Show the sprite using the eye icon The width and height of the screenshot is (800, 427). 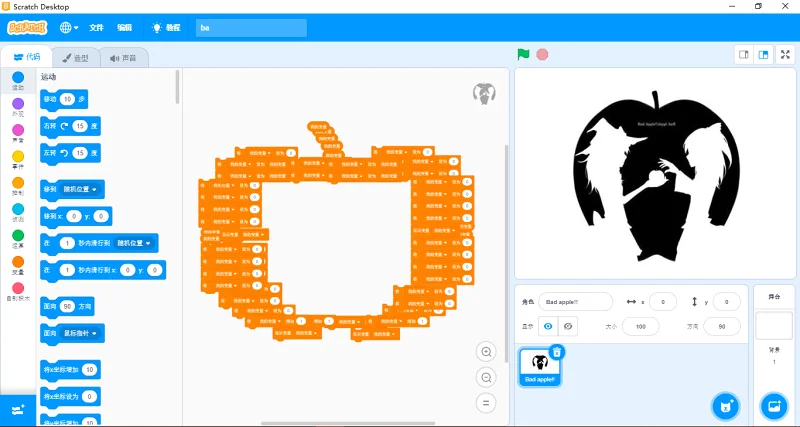[547, 326]
